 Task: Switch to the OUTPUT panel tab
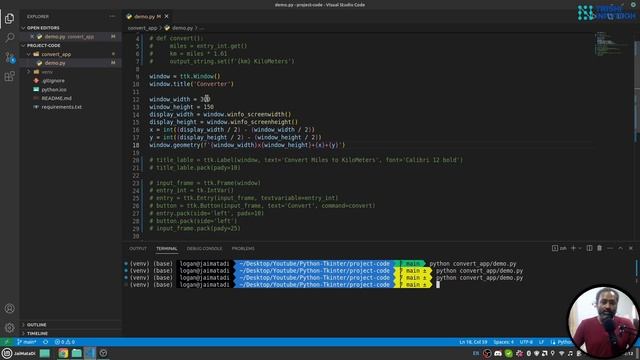point(138,249)
